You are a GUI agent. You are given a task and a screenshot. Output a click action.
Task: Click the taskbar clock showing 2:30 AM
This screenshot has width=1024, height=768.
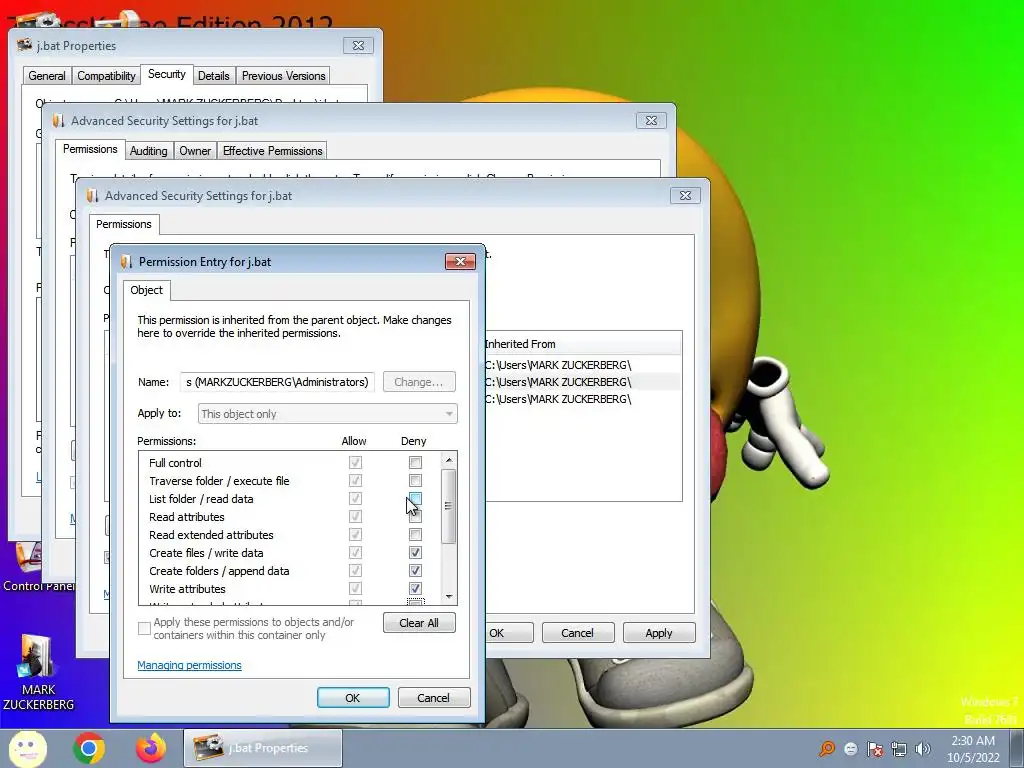click(x=973, y=749)
